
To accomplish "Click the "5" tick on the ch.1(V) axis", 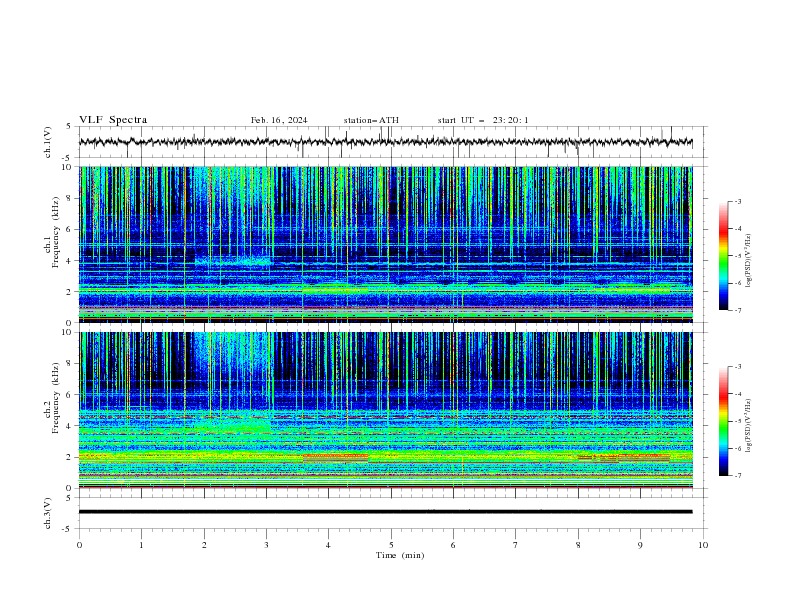I will coord(70,126).
